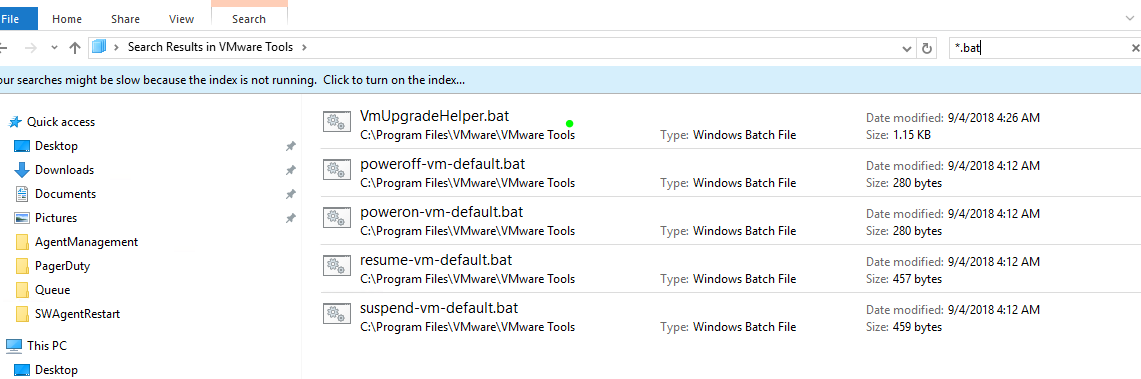Click the 1.15 KB size value
Image resolution: width=1141 pixels, height=379 pixels.
(x=913, y=135)
